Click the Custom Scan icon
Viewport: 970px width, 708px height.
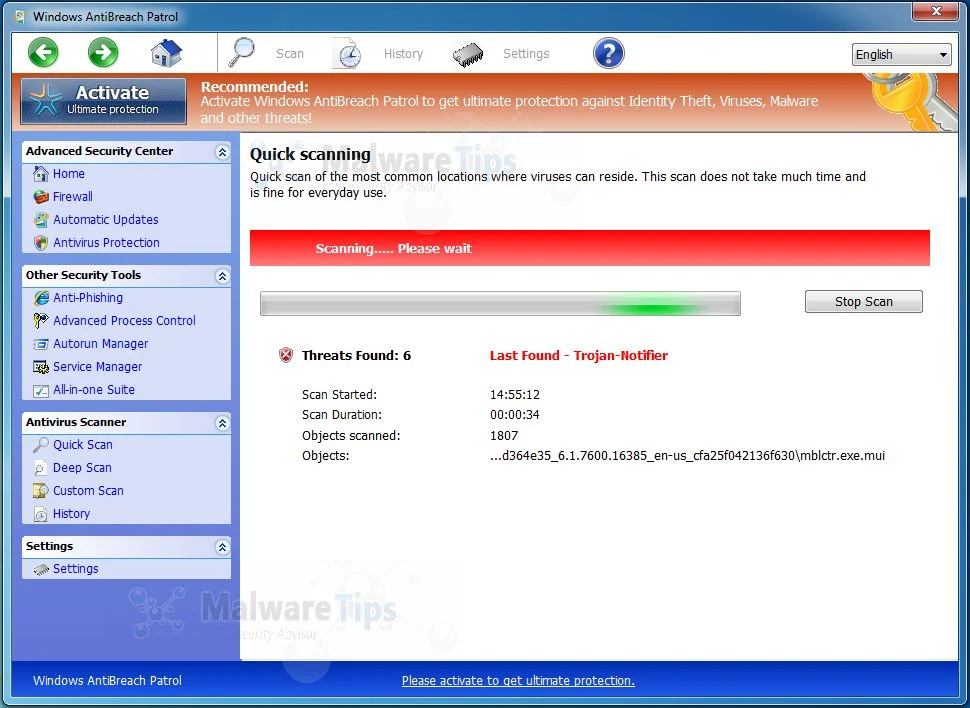pos(41,491)
